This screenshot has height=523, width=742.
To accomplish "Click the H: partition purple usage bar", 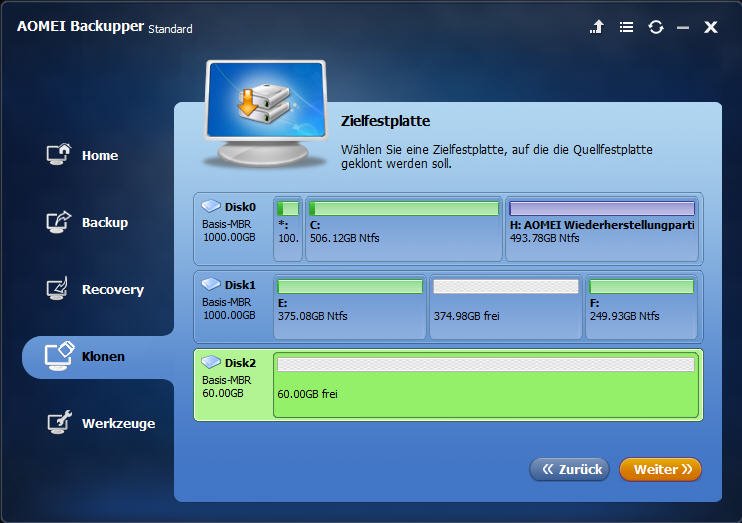I will point(602,208).
